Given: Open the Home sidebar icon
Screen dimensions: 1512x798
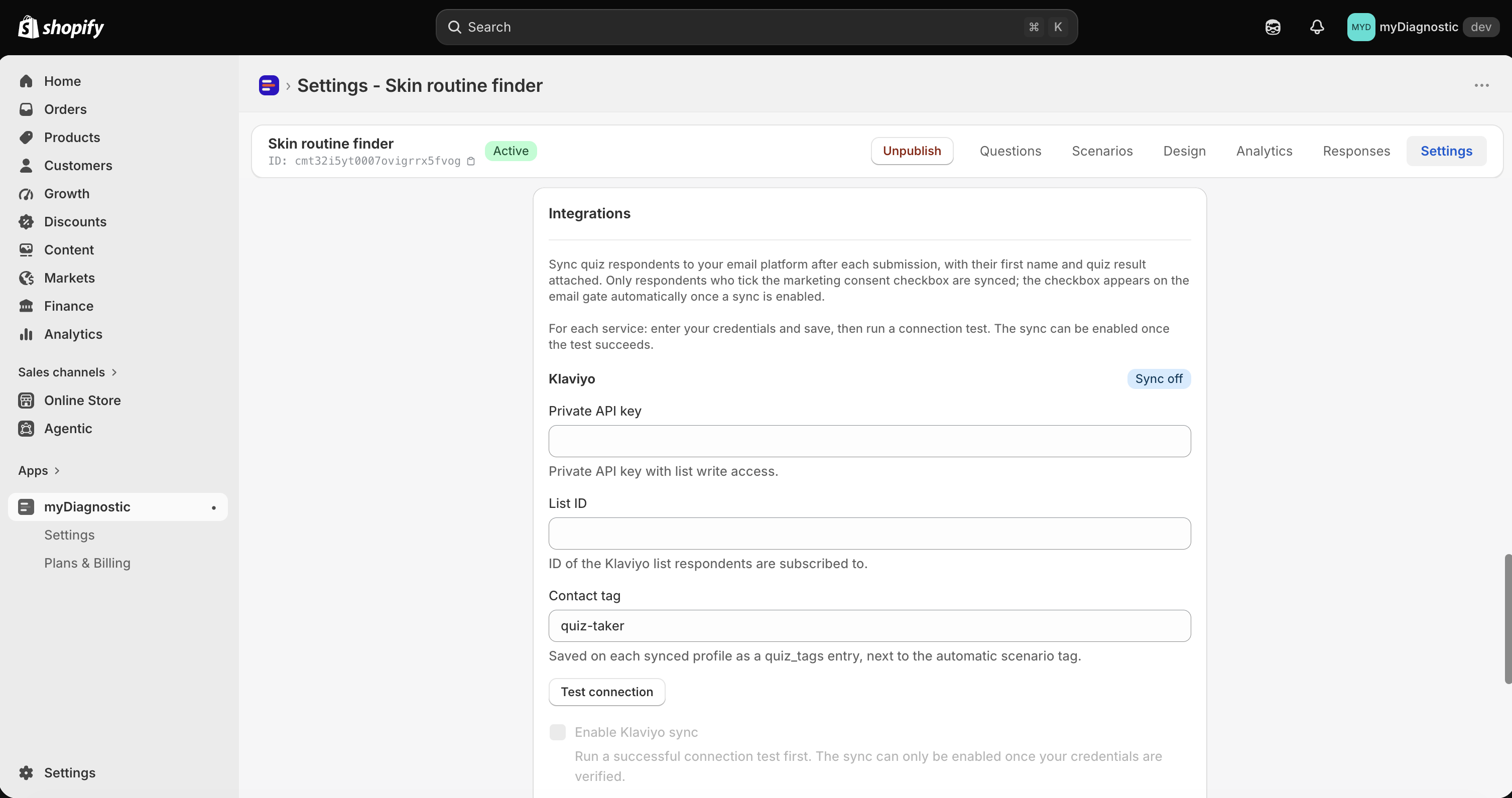Looking at the screenshot, I should (x=26, y=81).
